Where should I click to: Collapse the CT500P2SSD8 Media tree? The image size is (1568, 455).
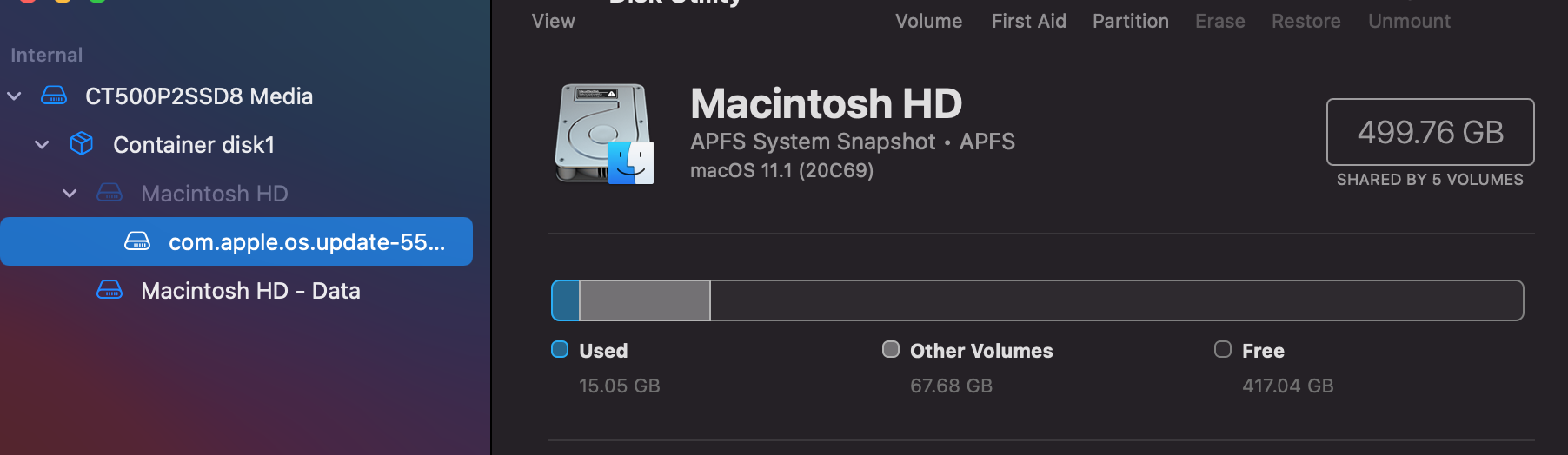(15, 96)
